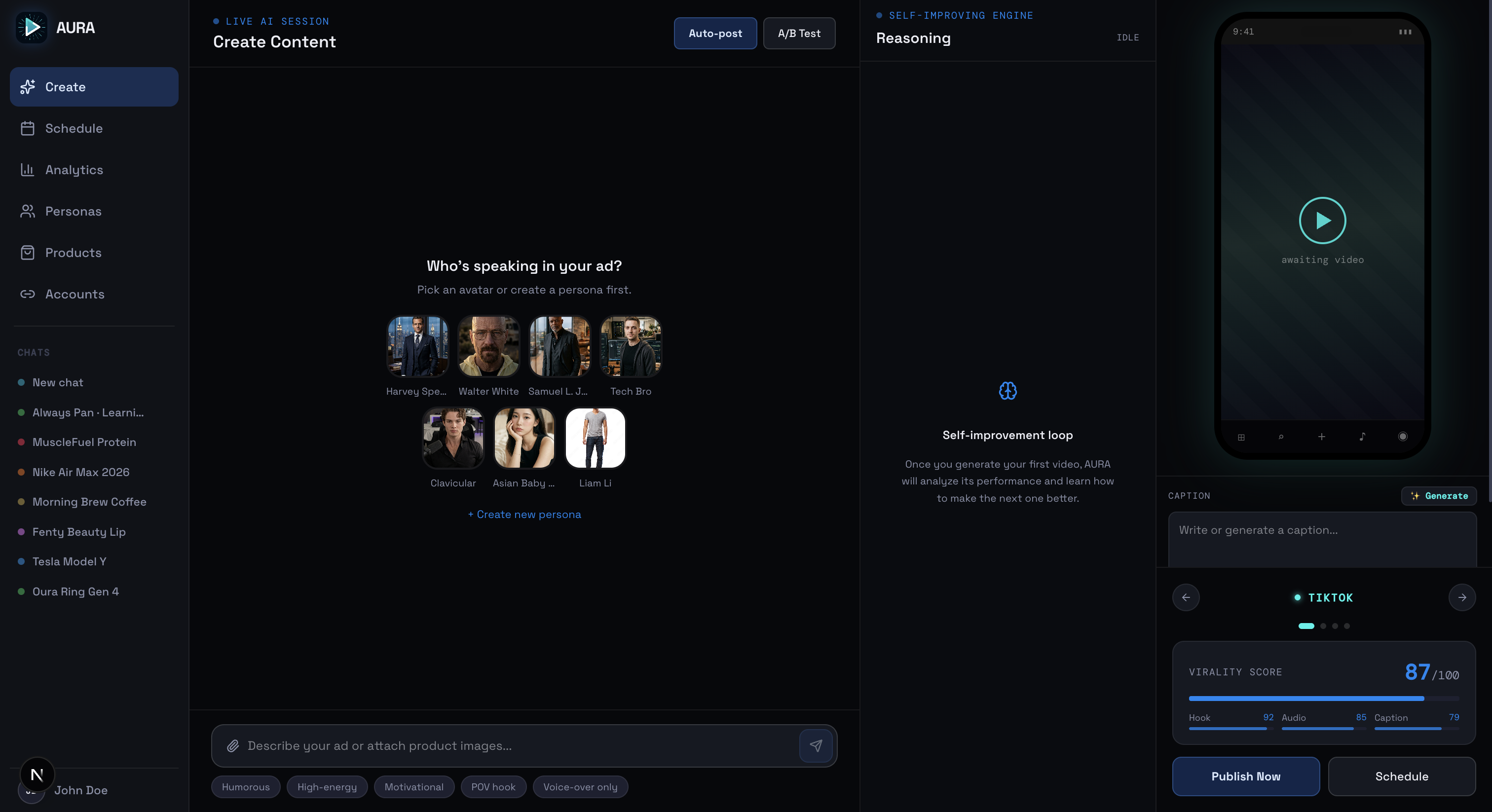The image size is (1492, 812).
Task: Click the virality score progress bar
Action: [1323, 699]
